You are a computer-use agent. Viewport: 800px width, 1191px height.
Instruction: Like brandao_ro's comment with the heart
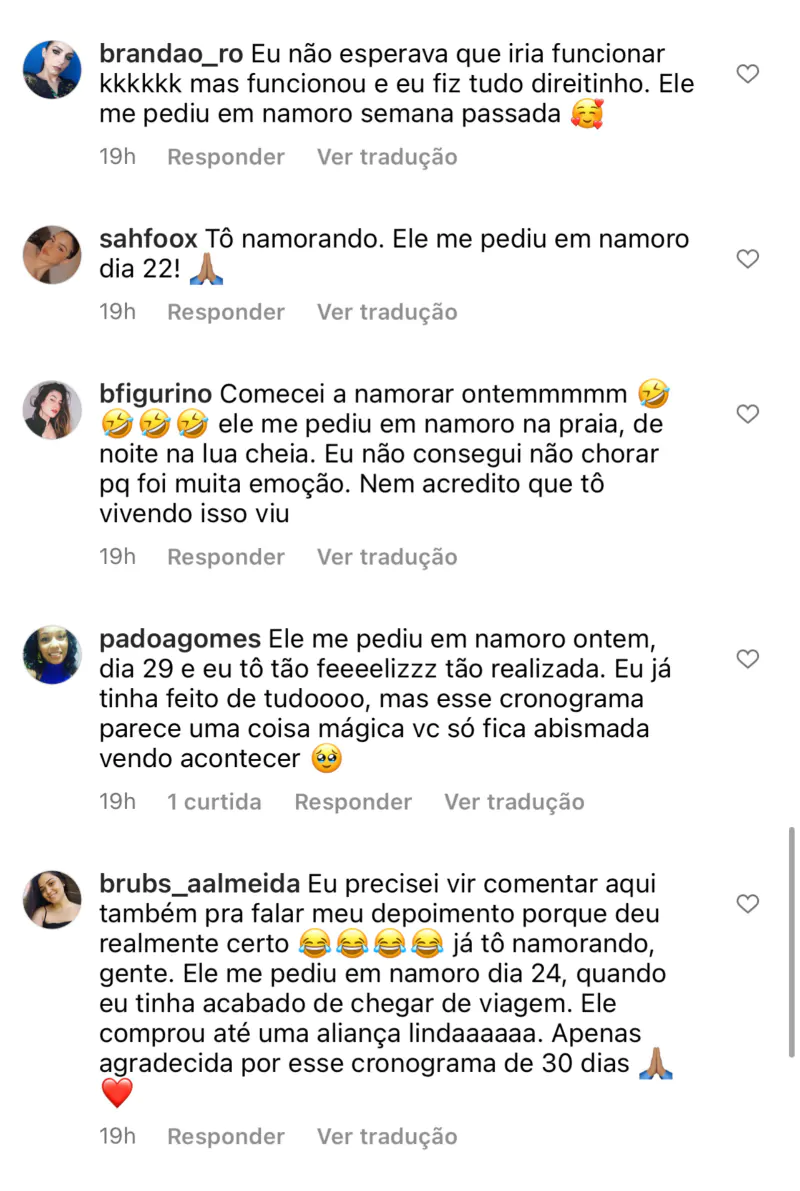point(747,74)
